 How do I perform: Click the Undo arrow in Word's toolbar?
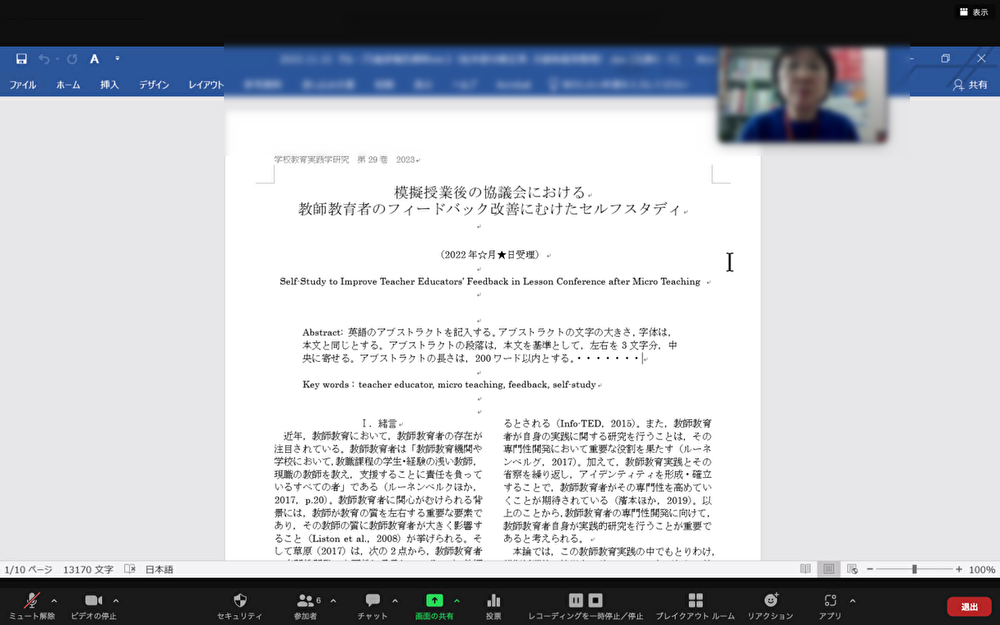click(x=44, y=59)
